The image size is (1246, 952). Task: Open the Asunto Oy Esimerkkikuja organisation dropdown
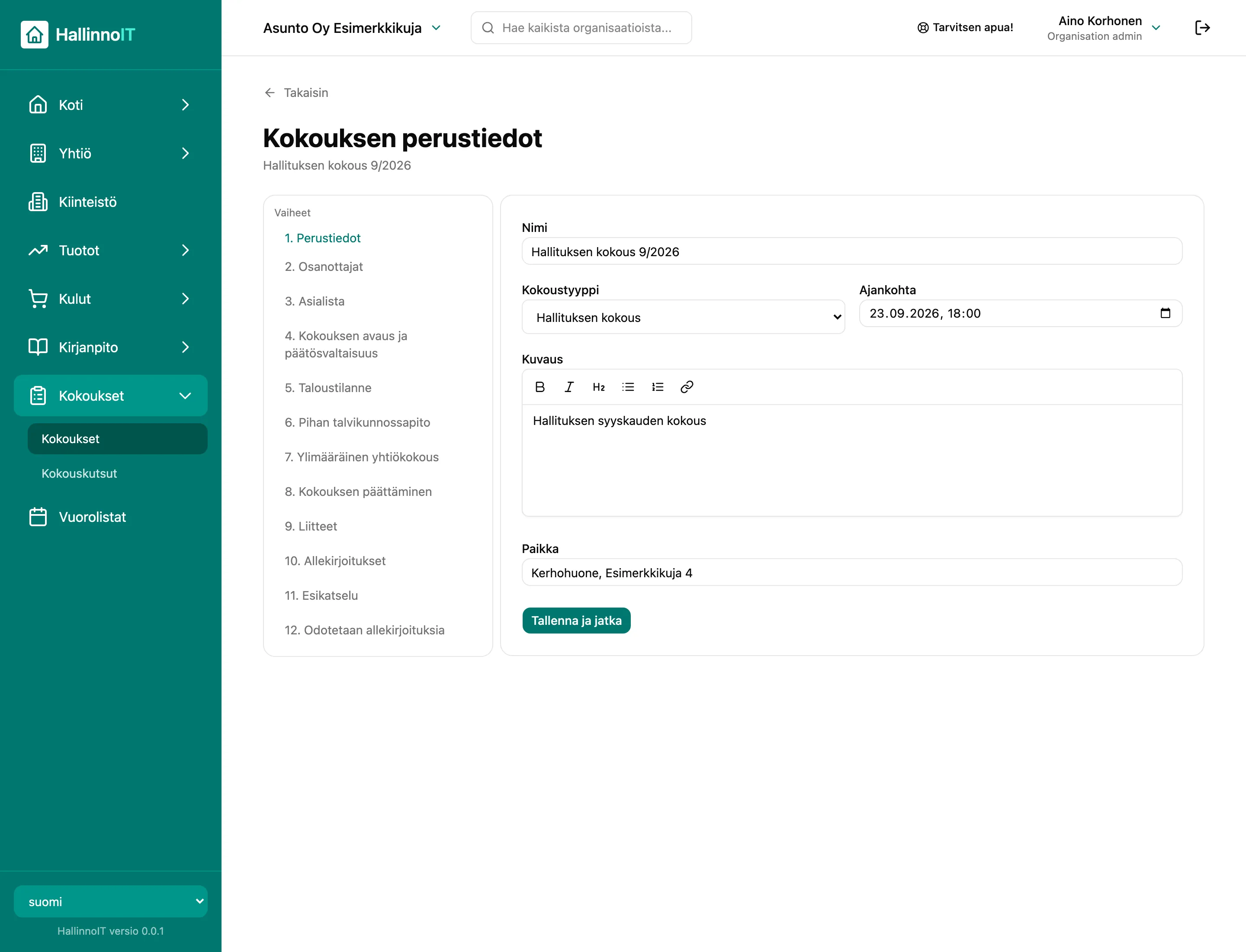tap(352, 28)
